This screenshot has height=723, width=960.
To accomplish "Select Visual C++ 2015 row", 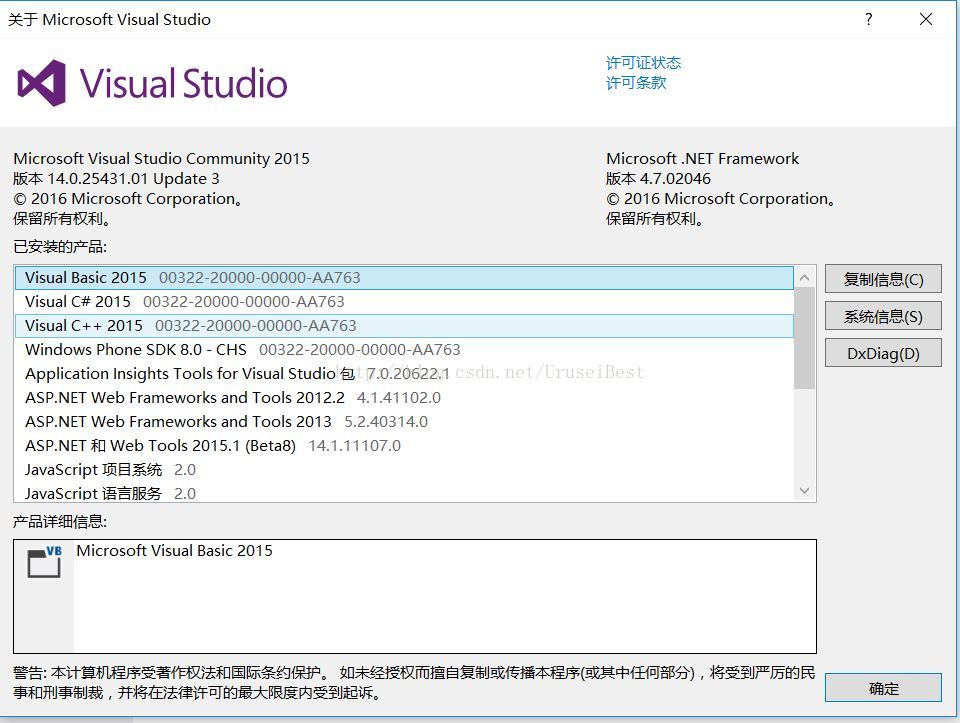I will pos(404,325).
